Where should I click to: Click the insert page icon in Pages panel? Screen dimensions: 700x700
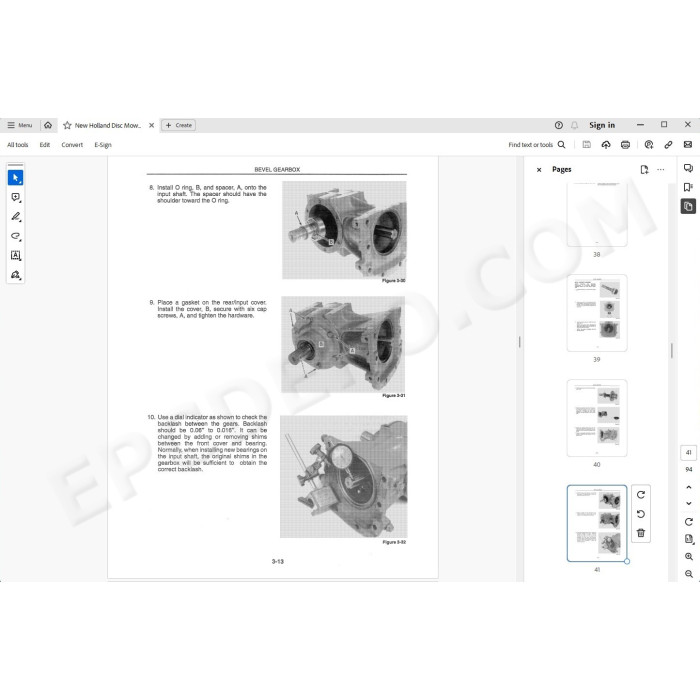coord(644,170)
